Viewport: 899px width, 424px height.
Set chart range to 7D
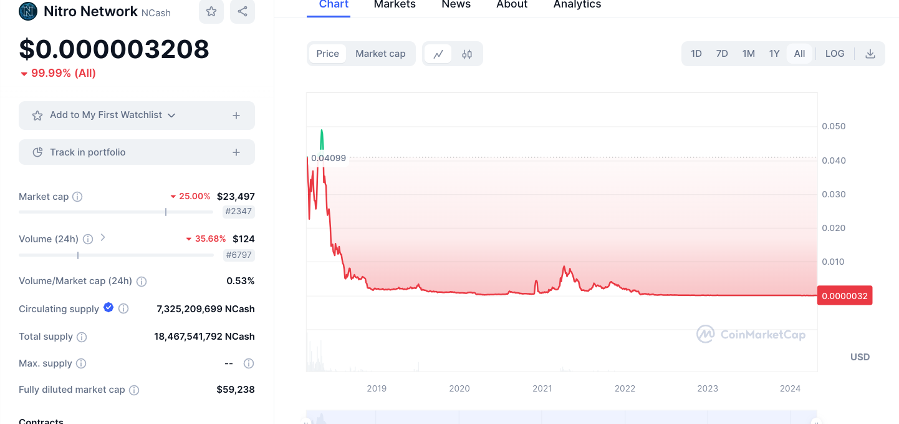click(722, 54)
